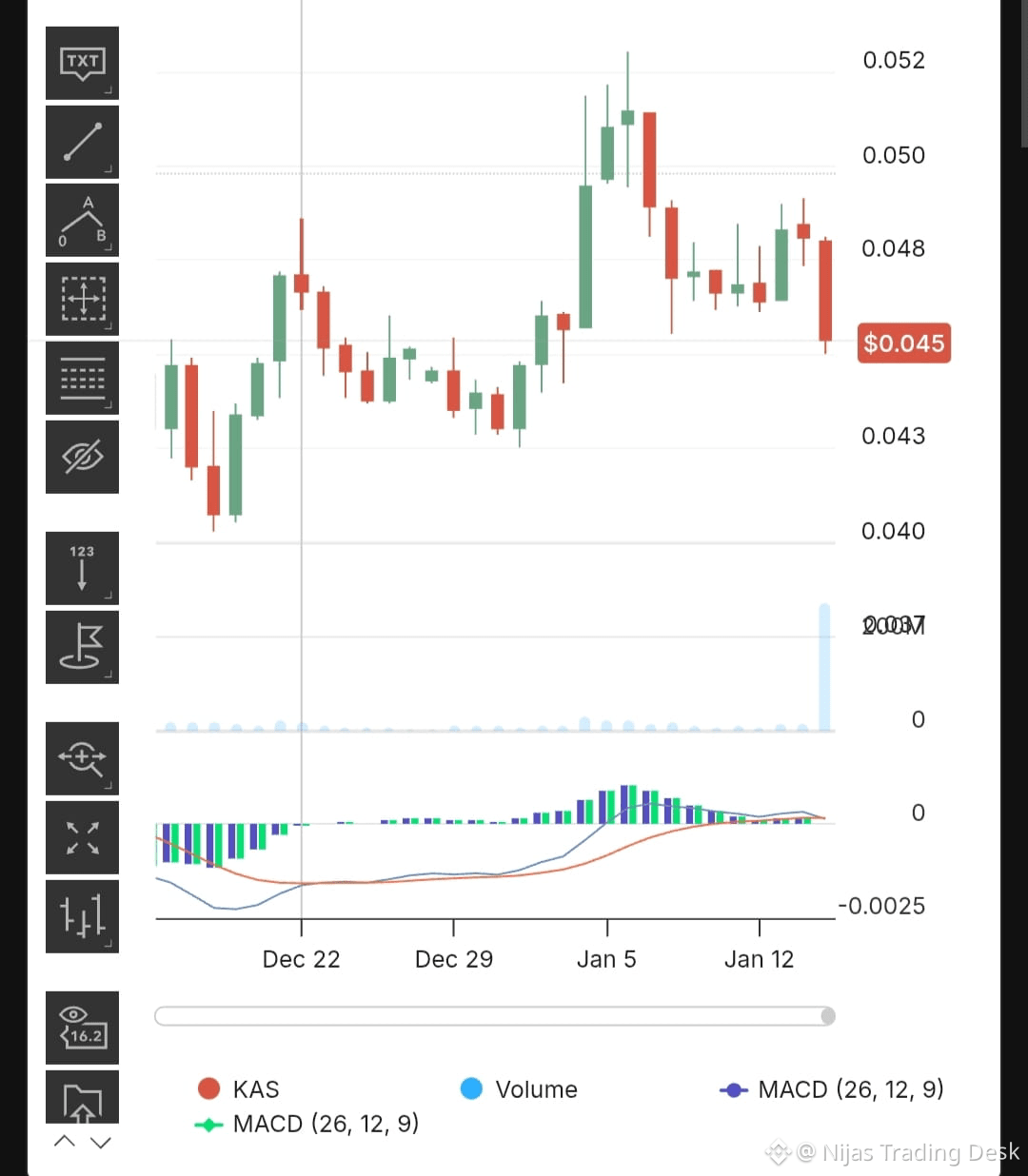Click the 0.050 price axis label

point(894,155)
